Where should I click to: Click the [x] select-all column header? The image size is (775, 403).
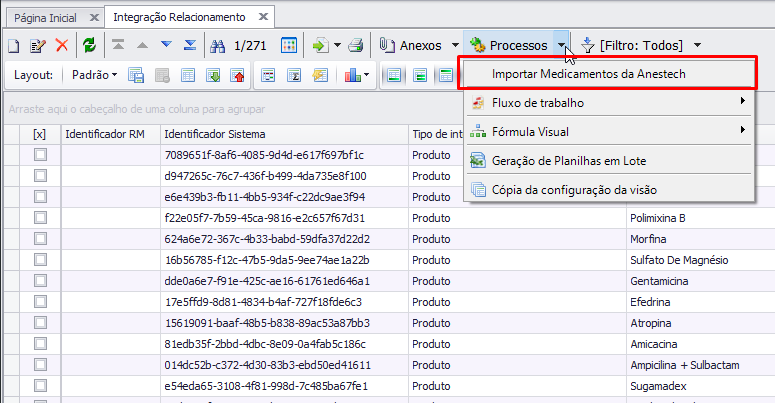pos(40,134)
